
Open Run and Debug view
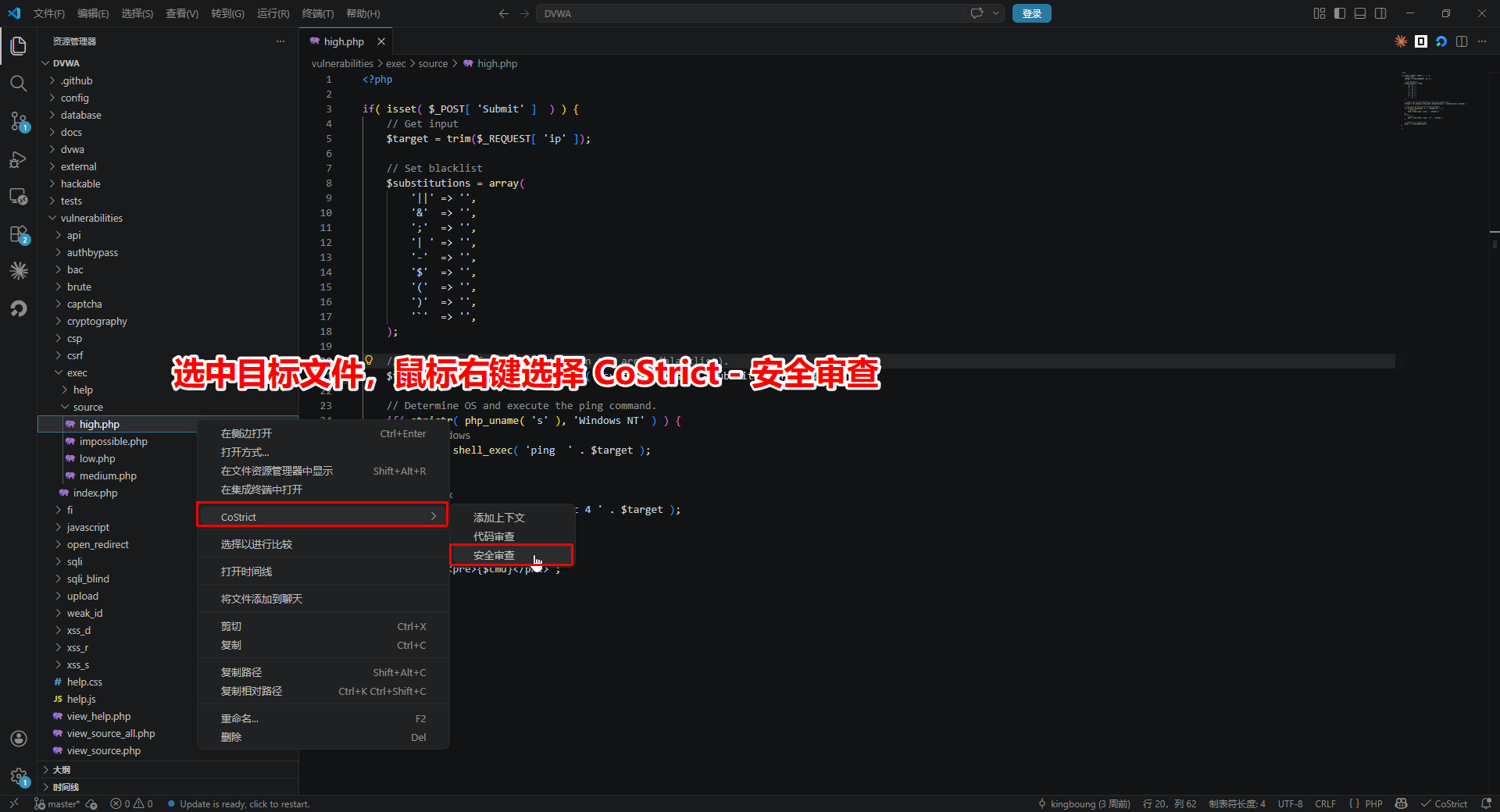point(19,159)
